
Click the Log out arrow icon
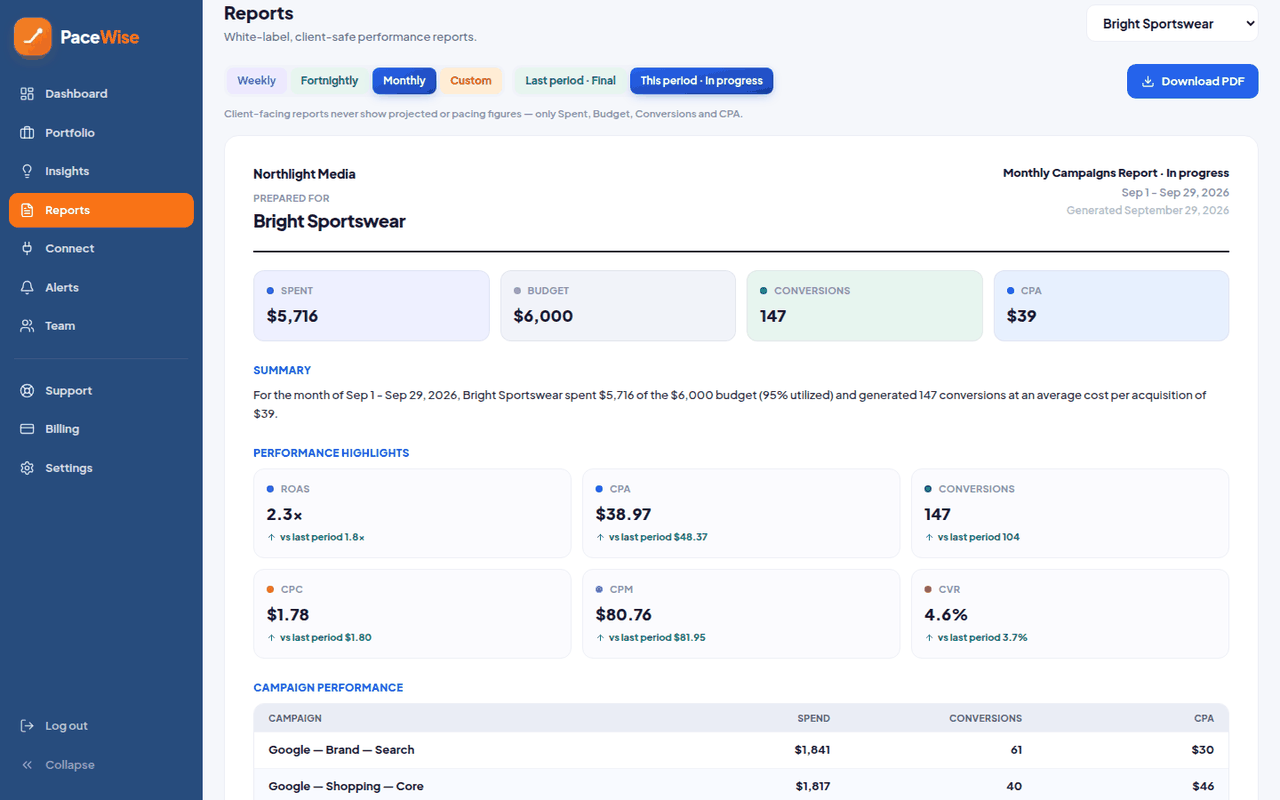[27, 726]
